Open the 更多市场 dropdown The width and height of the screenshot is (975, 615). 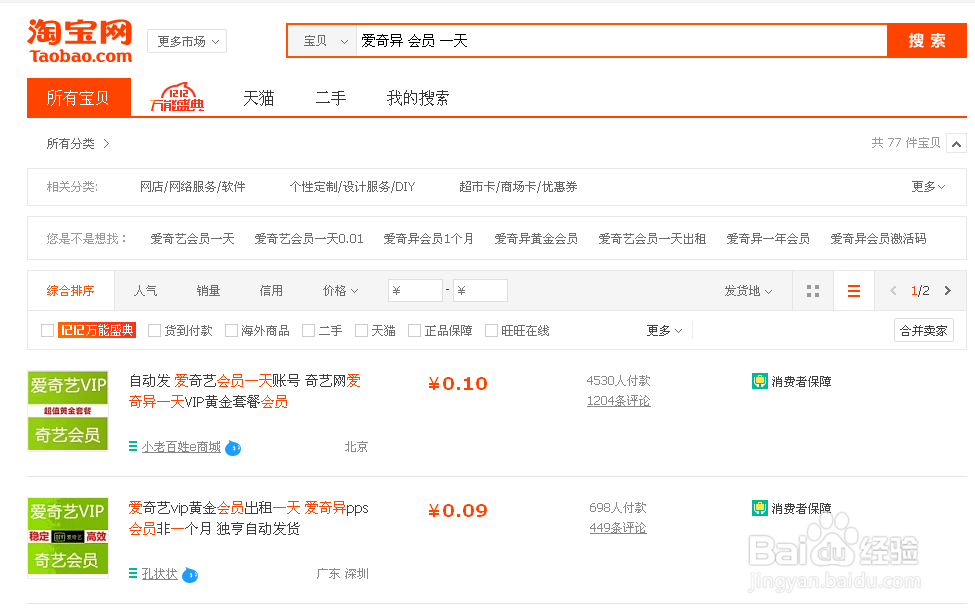tap(187, 41)
